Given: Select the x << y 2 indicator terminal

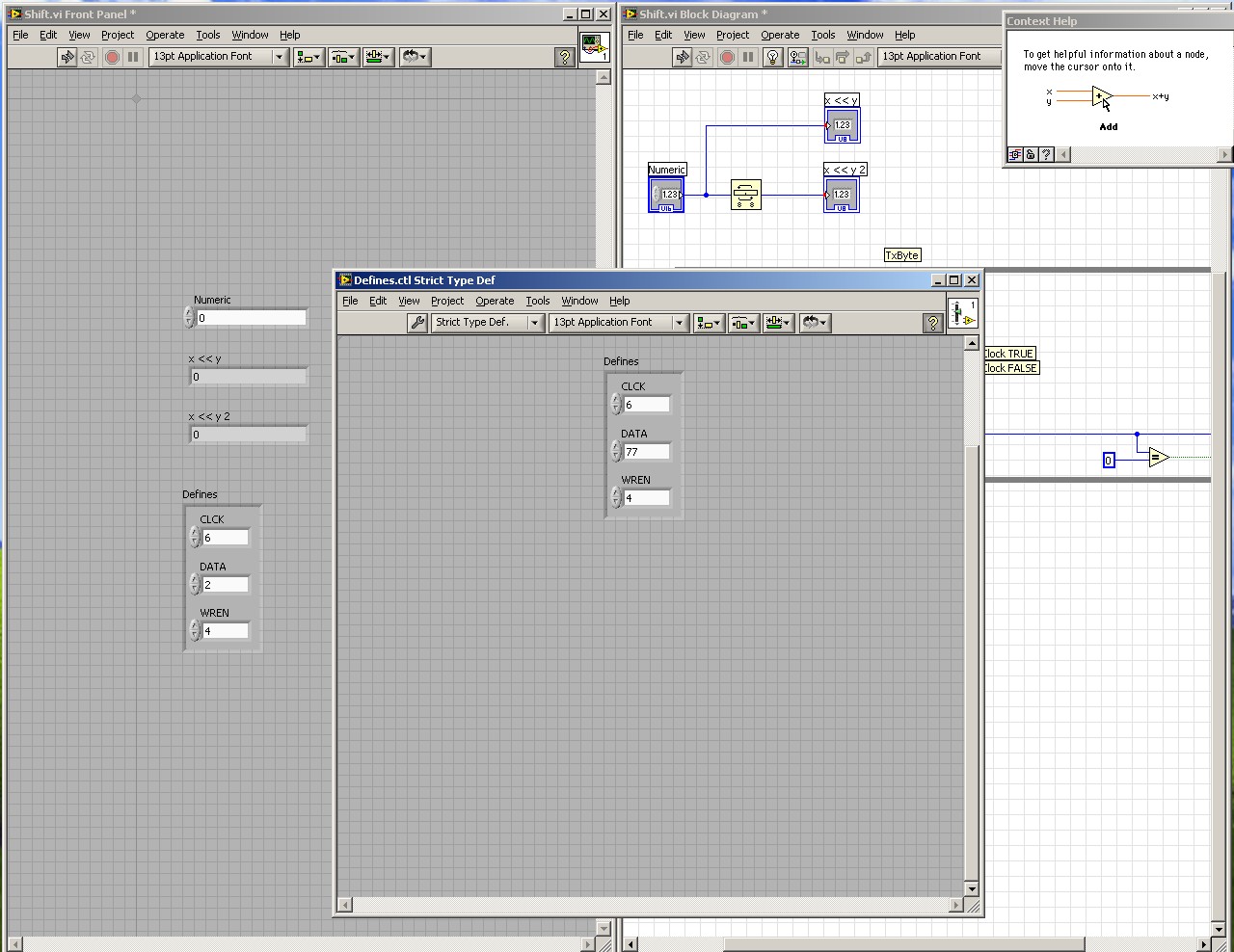Looking at the screenshot, I should [842, 195].
